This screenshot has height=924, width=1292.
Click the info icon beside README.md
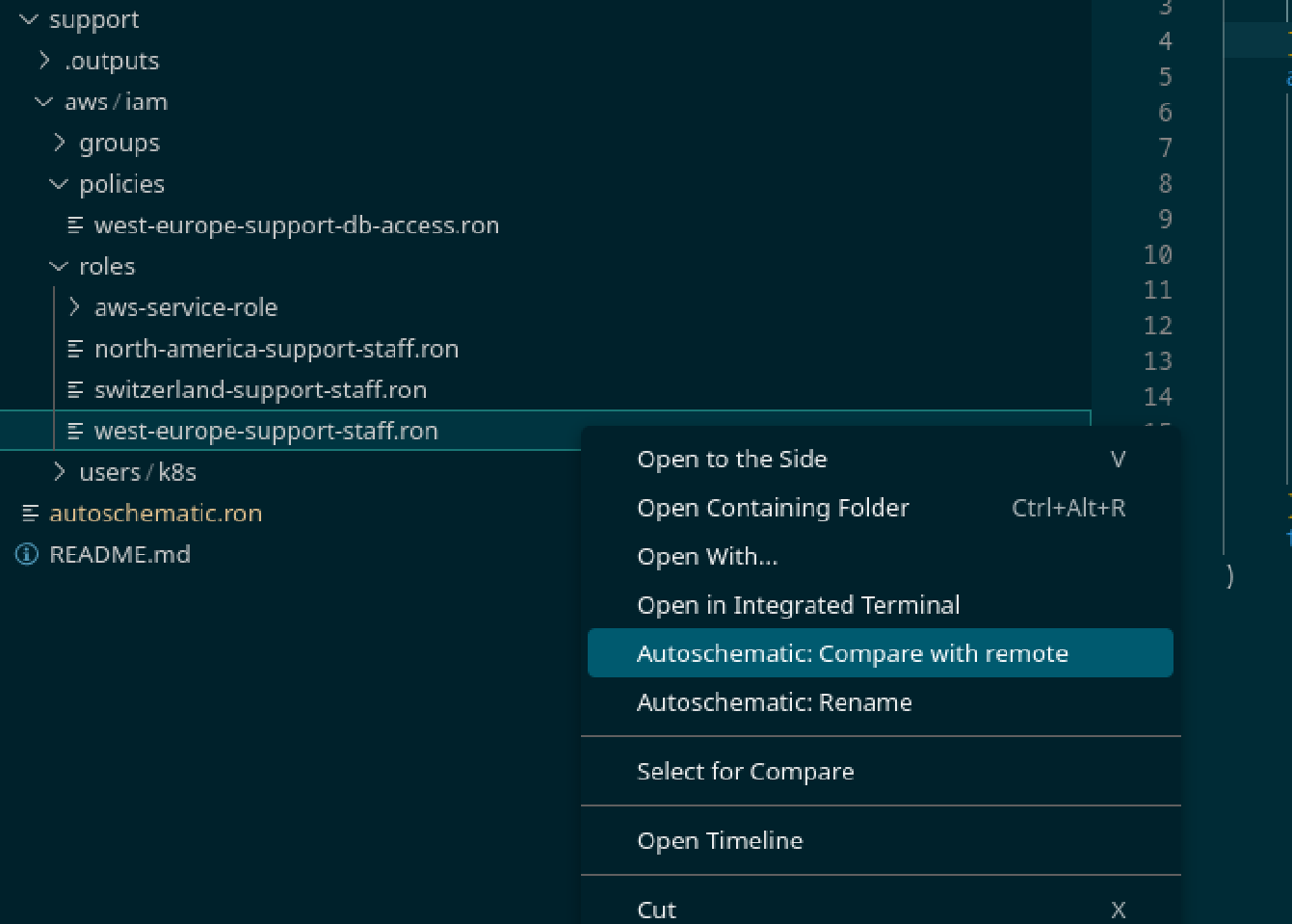tap(27, 555)
